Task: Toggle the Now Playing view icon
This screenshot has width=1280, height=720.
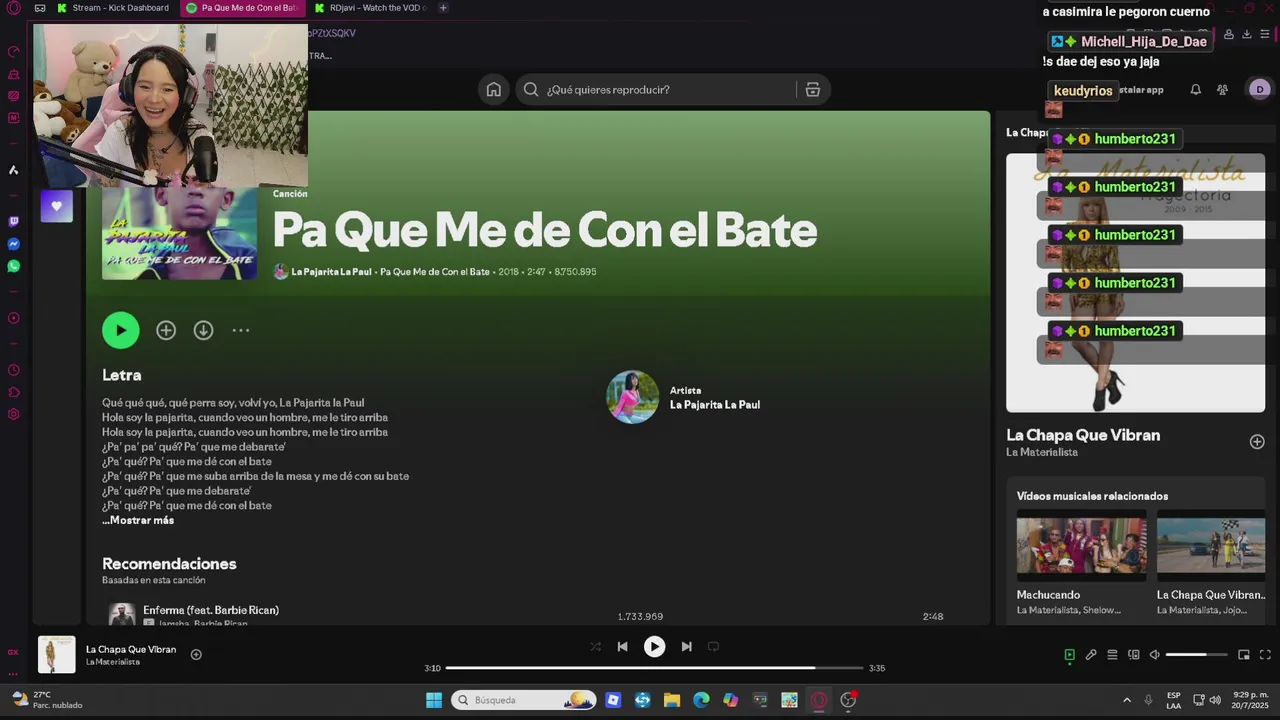Action: point(1069,655)
